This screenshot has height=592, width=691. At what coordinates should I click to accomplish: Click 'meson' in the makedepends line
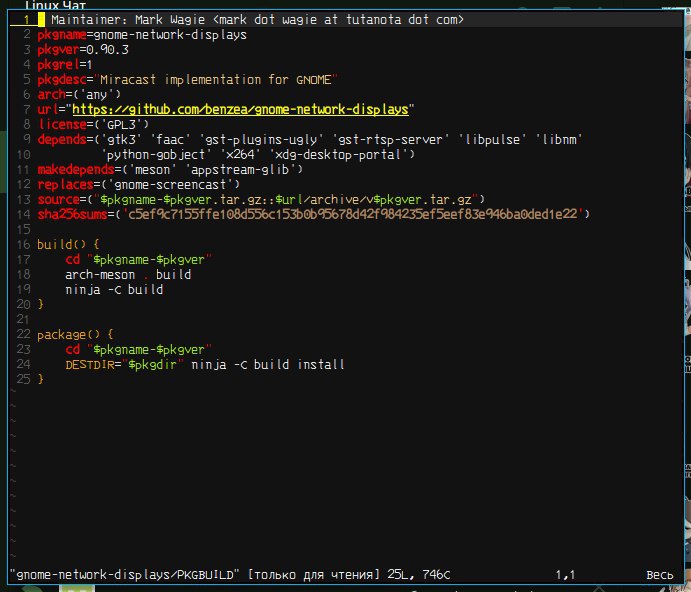tap(152, 170)
